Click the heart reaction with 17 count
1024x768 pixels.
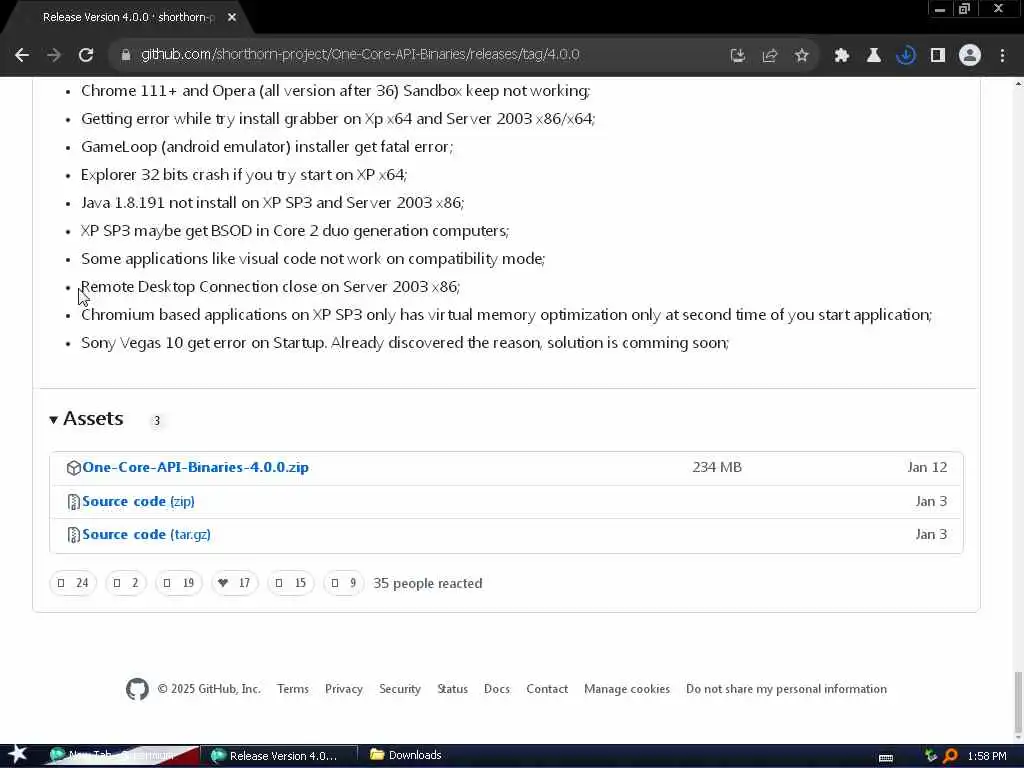234,583
